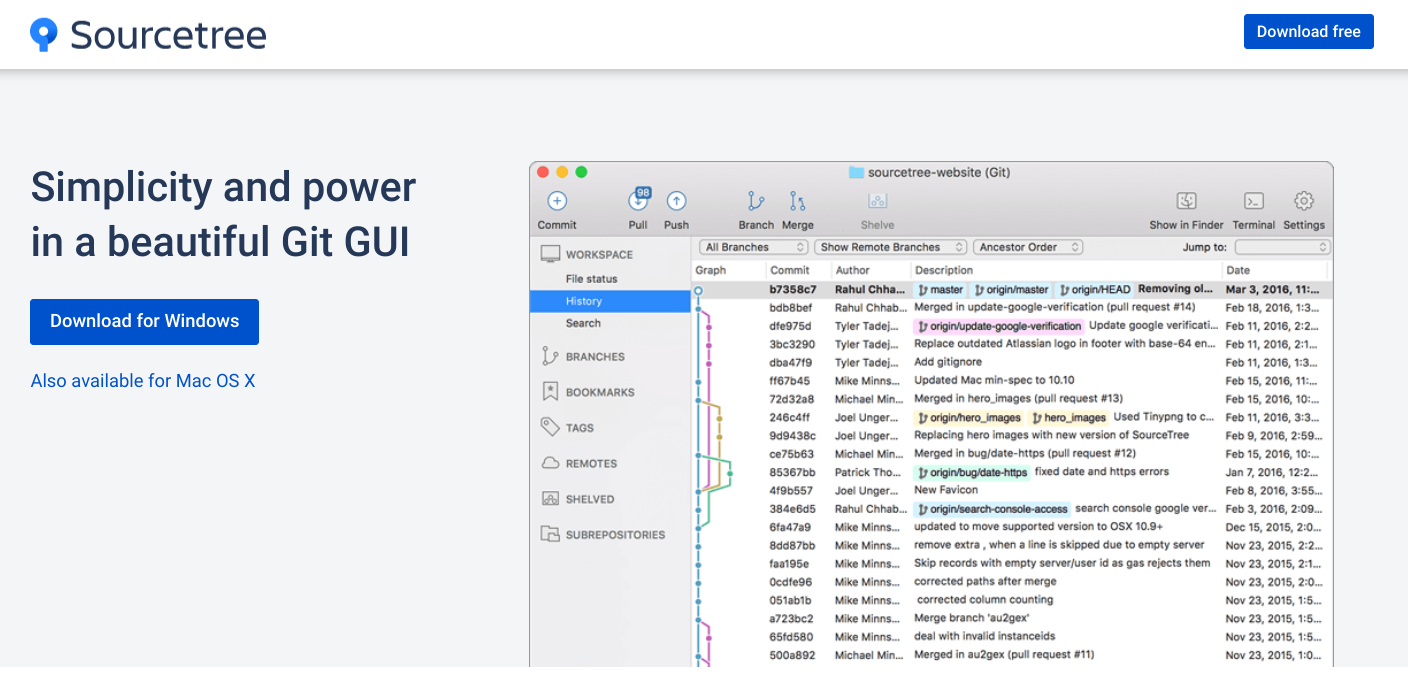Open the Jump to combo box
This screenshot has height=685, width=1408.
pyautogui.click(x=1282, y=247)
